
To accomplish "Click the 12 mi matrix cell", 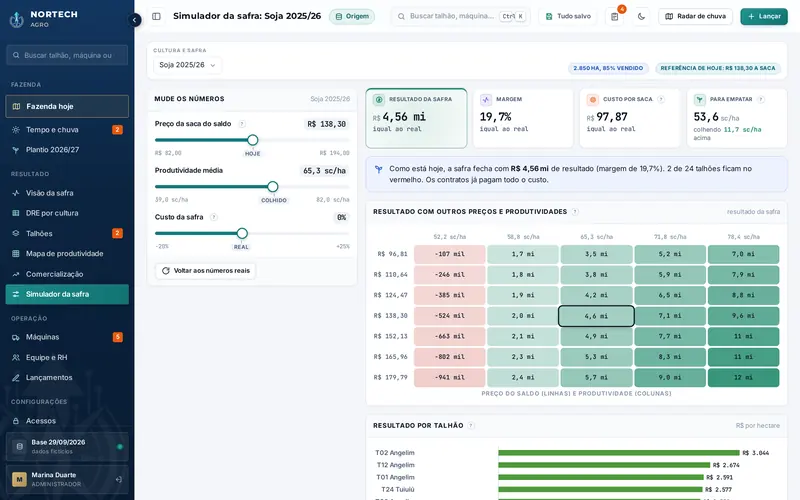I will 743,378.
